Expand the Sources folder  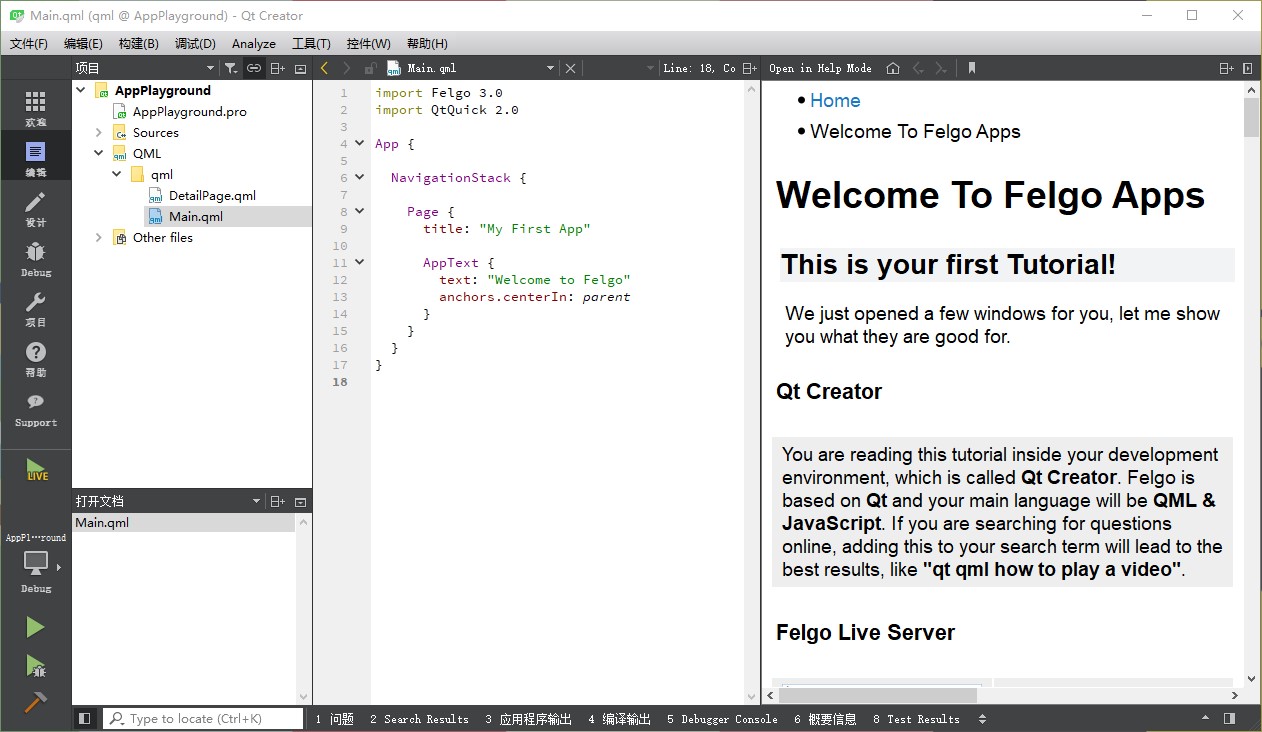click(99, 132)
